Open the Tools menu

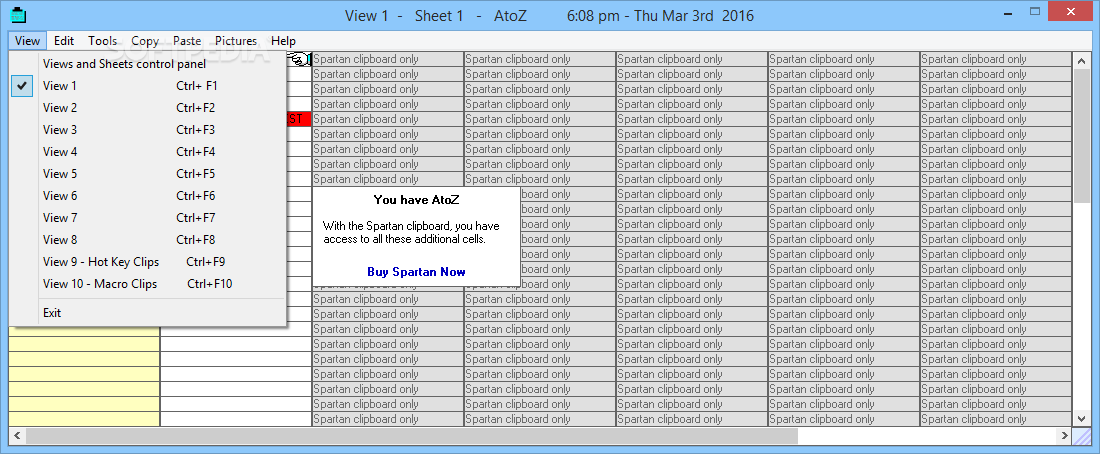102,41
